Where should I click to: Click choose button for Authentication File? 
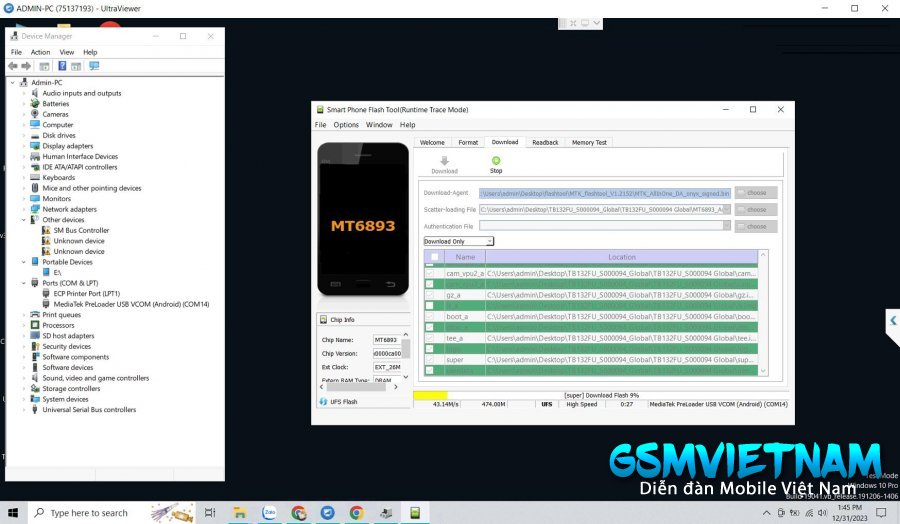(x=757, y=226)
